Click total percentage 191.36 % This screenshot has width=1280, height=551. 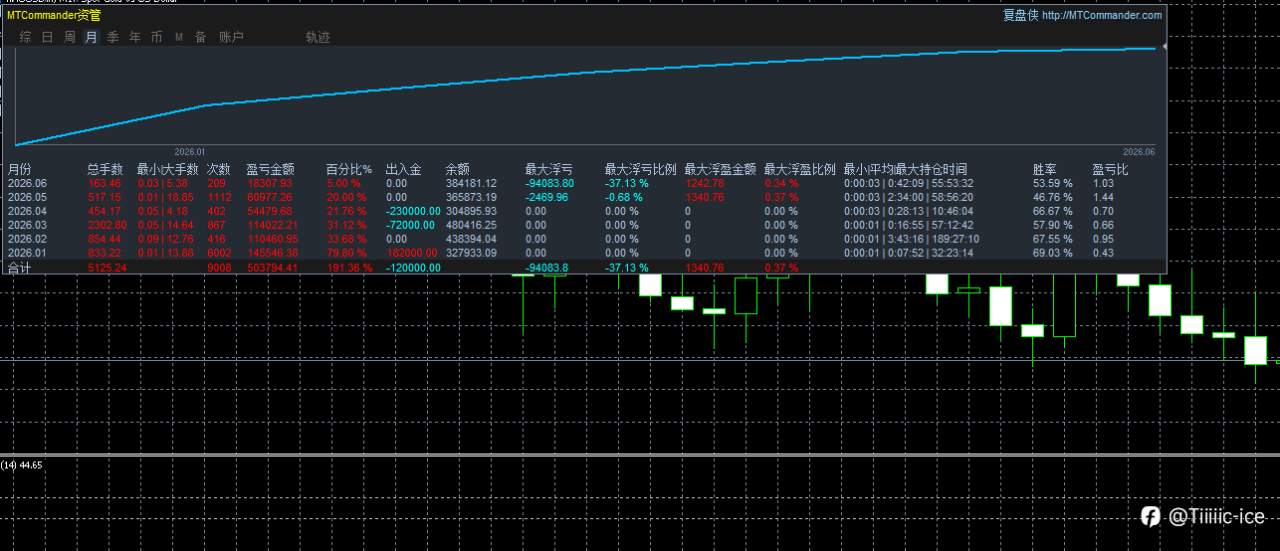coord(349,268)
